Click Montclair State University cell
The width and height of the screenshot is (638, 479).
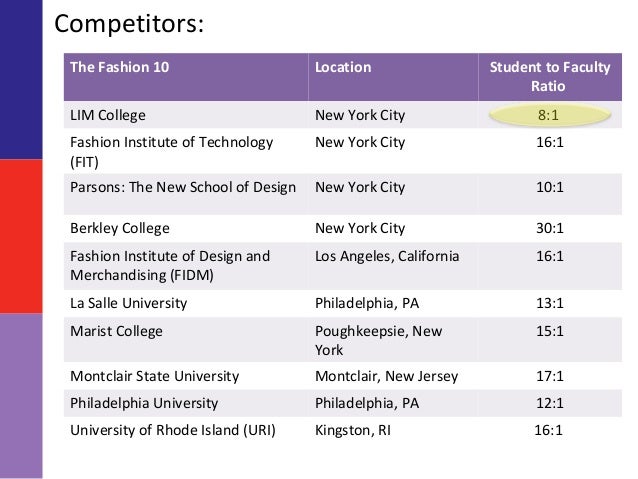(186, 376)
